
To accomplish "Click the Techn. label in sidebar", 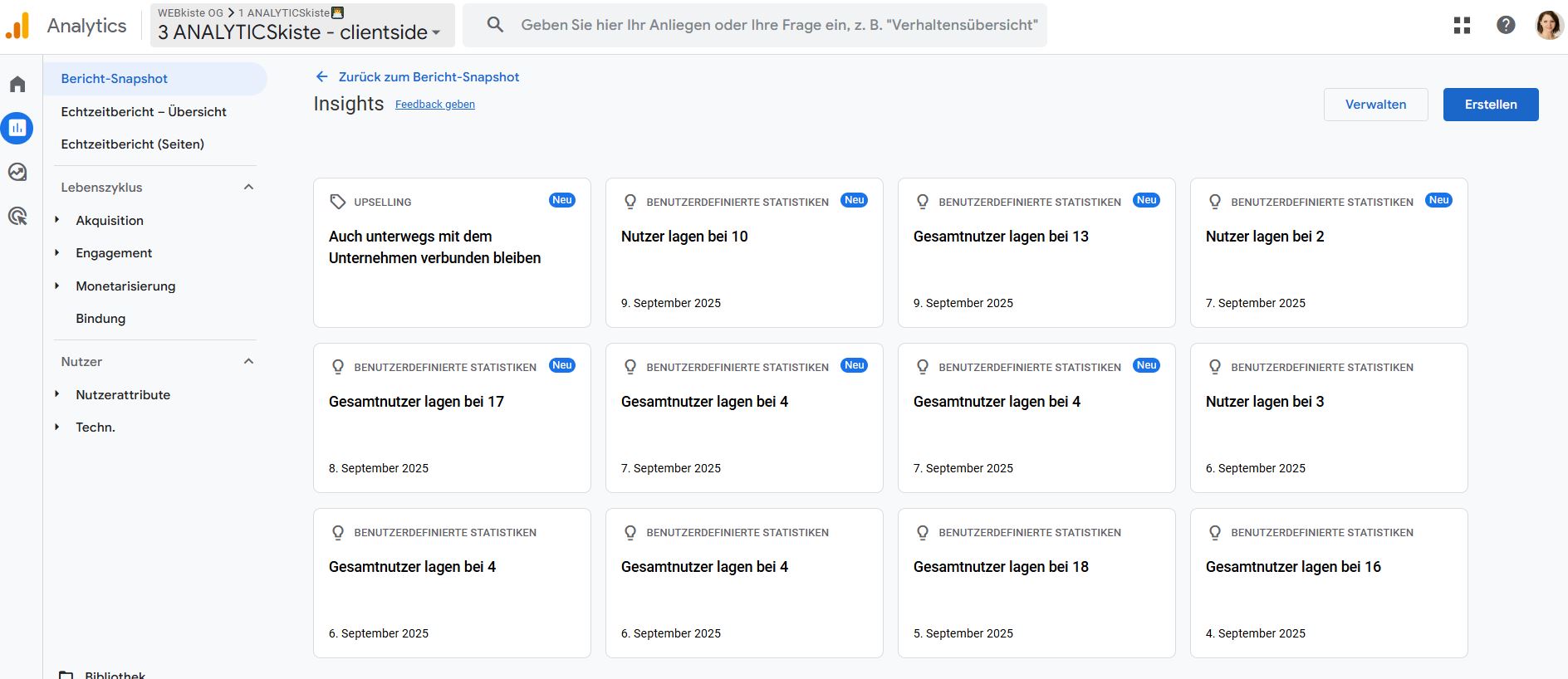I will (x=96, y=427).
